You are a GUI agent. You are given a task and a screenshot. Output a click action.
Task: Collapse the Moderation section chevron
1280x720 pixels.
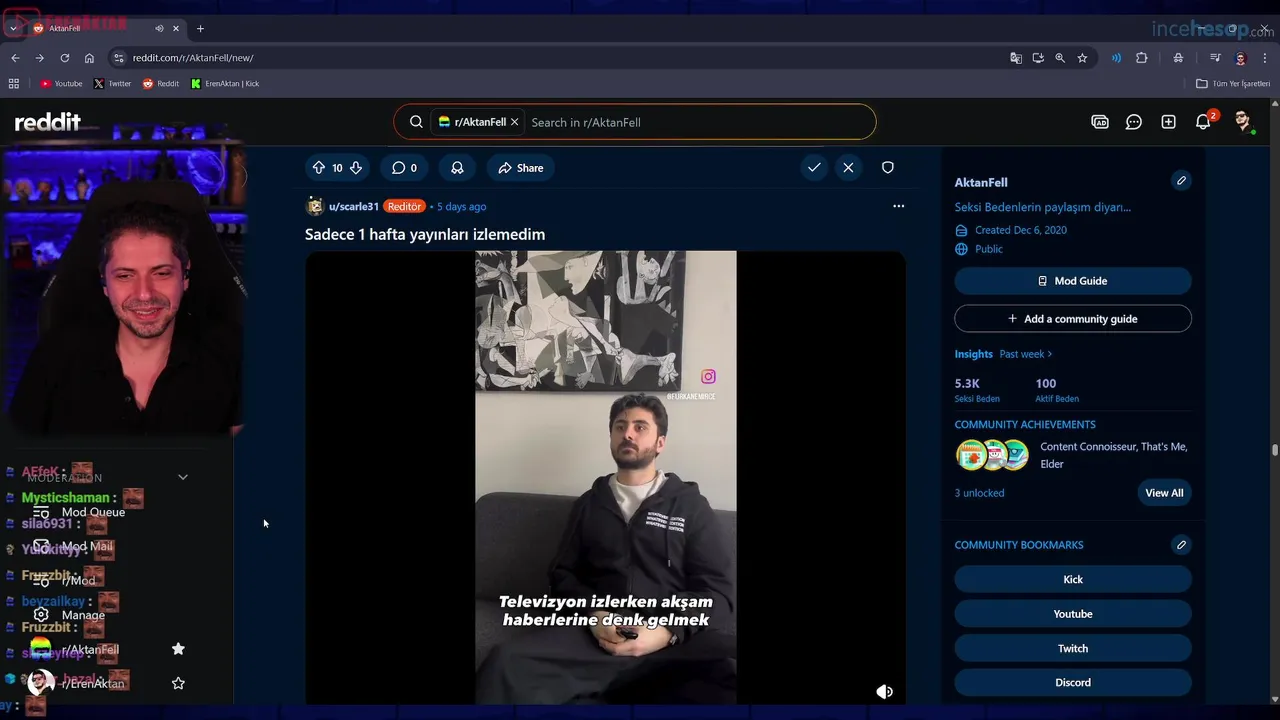coord(183,477)
